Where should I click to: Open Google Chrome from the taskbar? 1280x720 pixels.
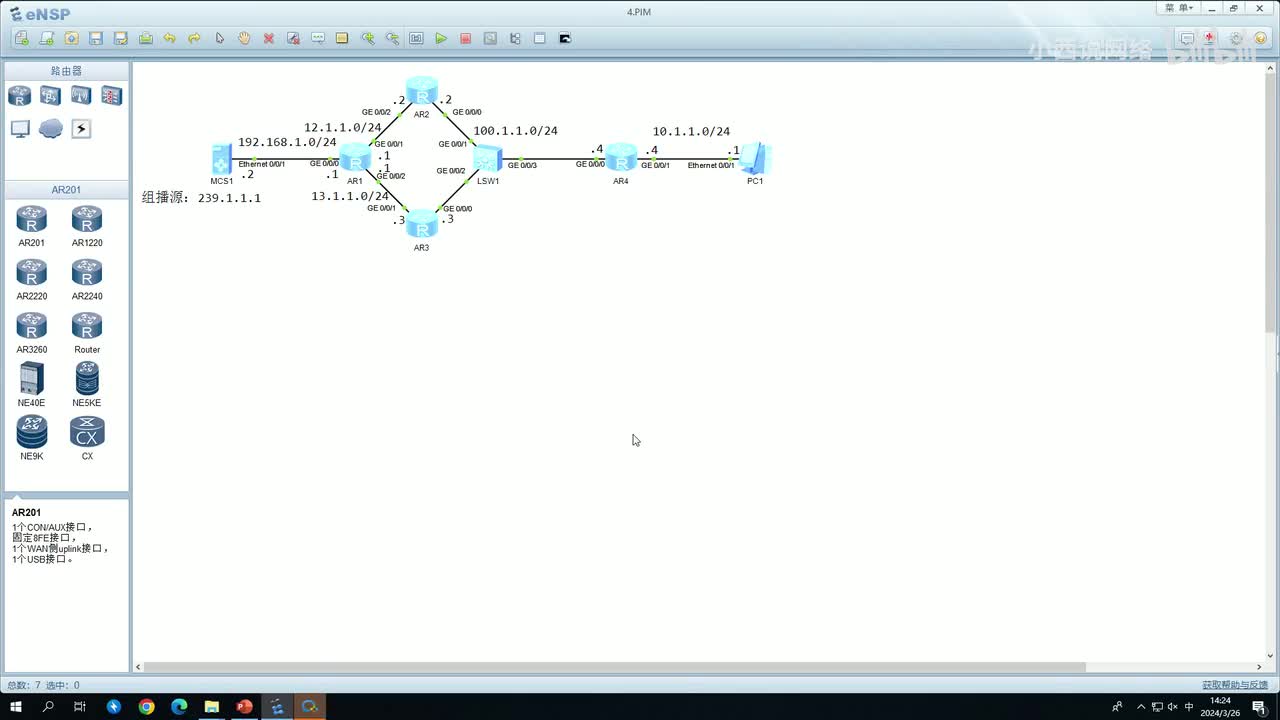pyautogui.click(x=147, y=707)
